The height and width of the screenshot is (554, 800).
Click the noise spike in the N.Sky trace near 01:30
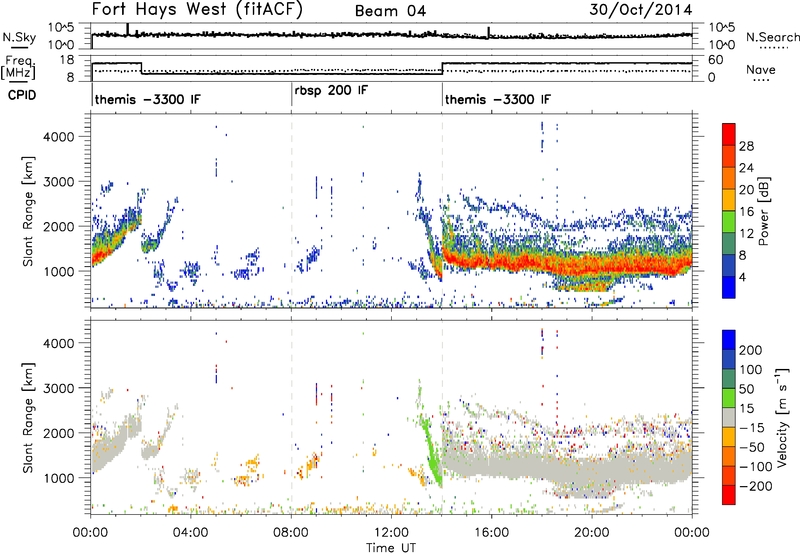tap(128, 29)
